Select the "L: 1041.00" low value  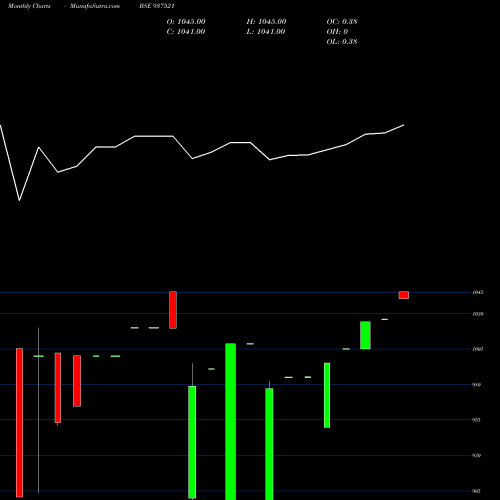(266, 32)
